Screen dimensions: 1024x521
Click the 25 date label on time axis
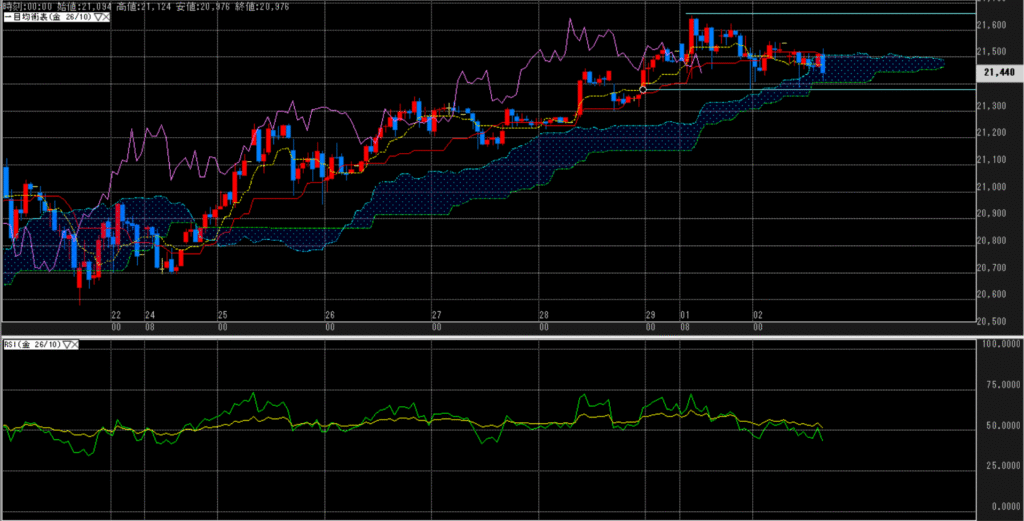tap(222, 314)
